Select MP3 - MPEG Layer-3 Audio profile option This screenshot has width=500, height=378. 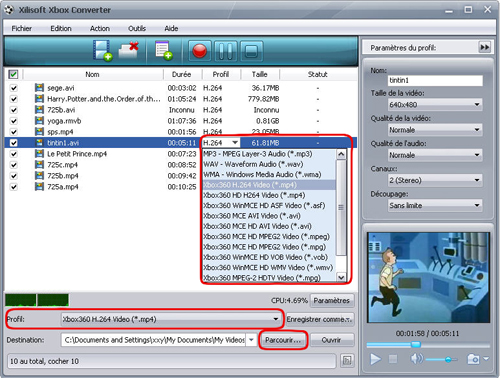click(269, 154)
